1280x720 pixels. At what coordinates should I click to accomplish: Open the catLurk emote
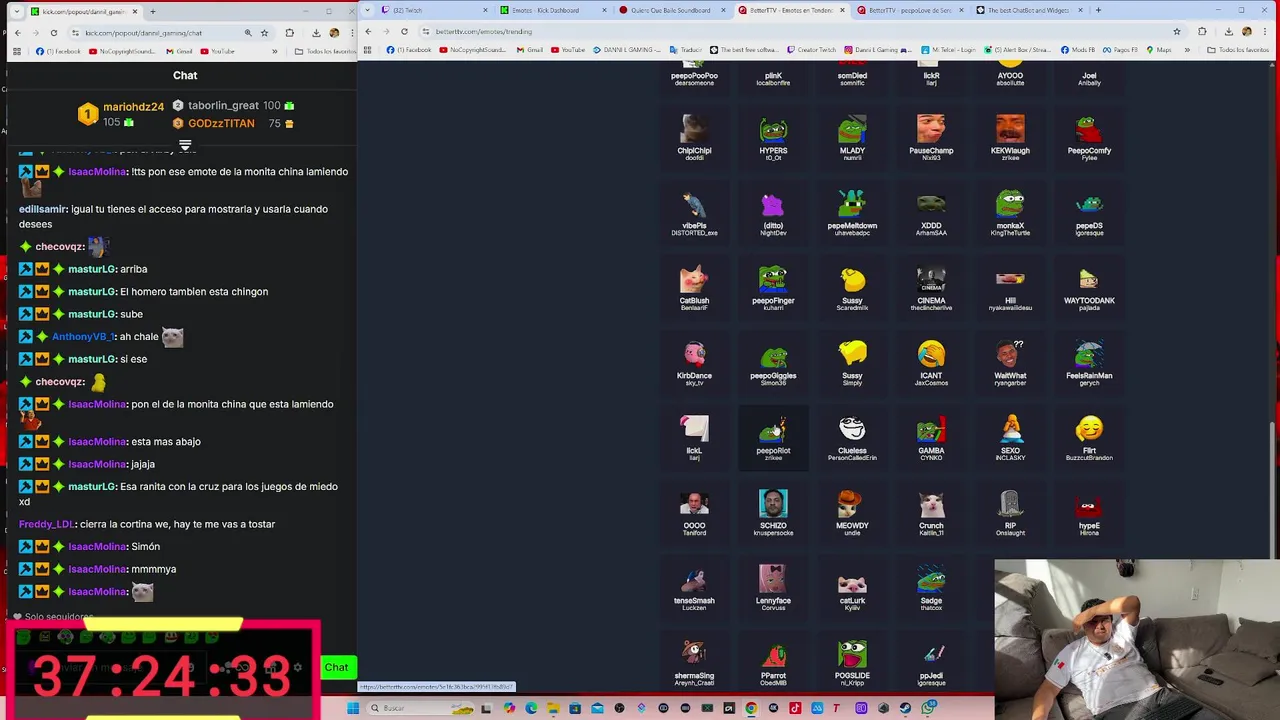852,588
